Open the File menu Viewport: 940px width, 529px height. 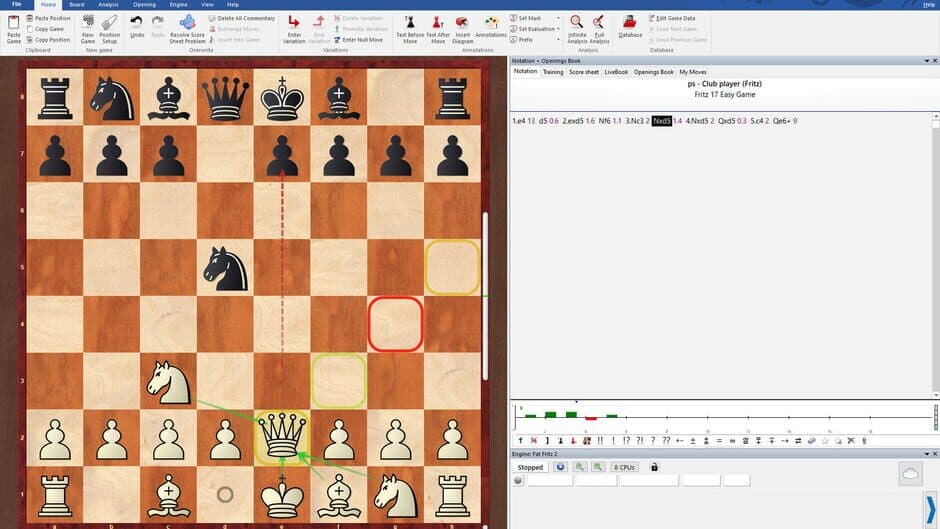[17, 4]
